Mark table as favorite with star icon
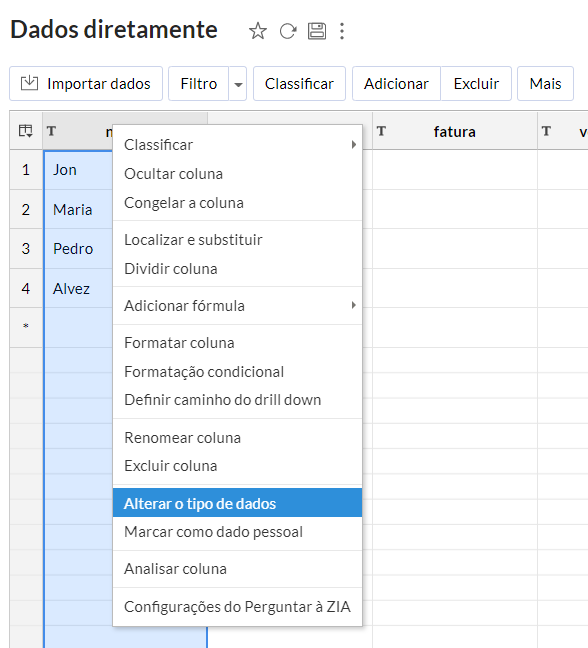 click(258, 31)
